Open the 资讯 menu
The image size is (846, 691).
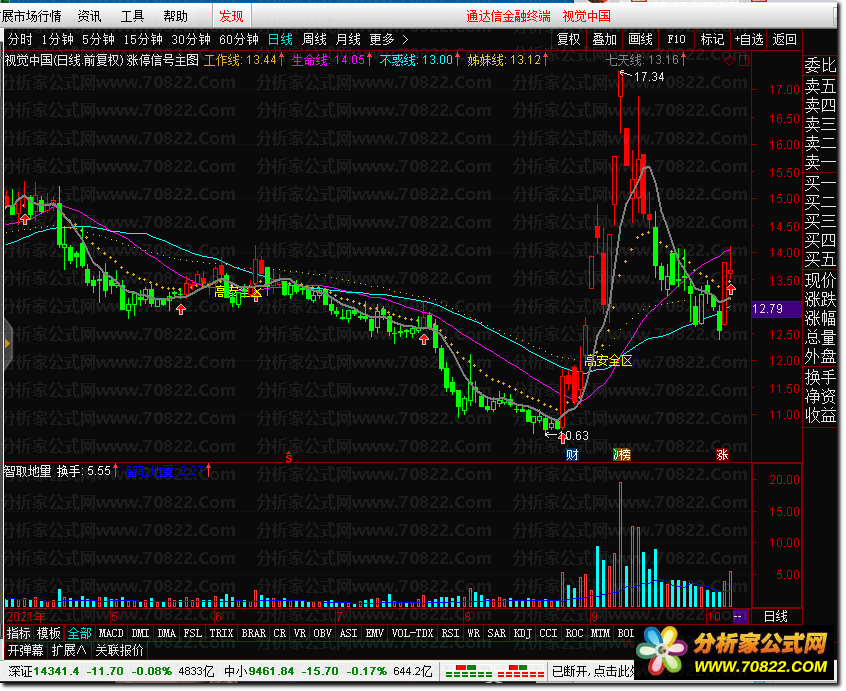[x=89, y=16]
